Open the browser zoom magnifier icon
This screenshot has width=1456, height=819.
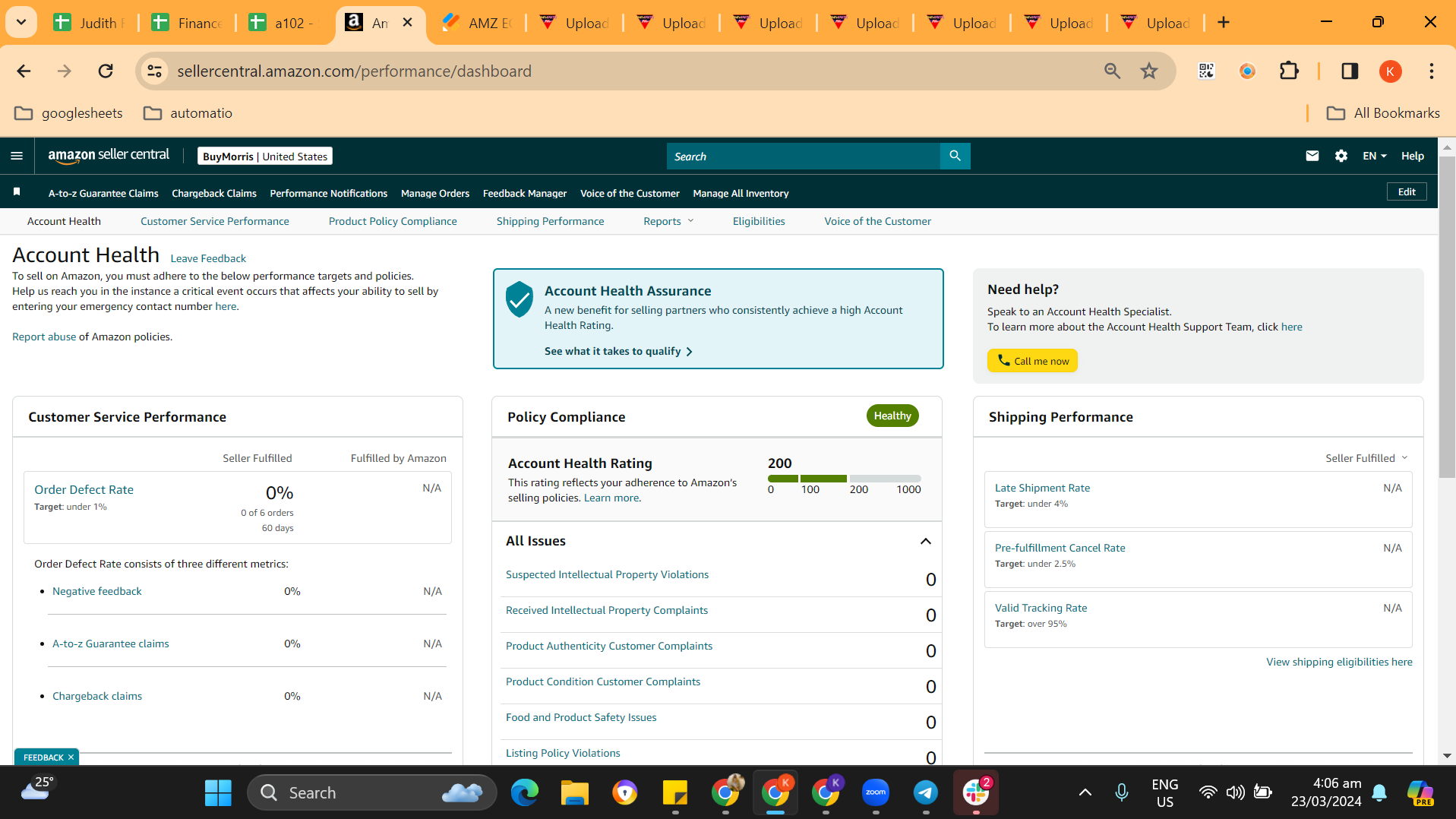(x=1112, y=71)
